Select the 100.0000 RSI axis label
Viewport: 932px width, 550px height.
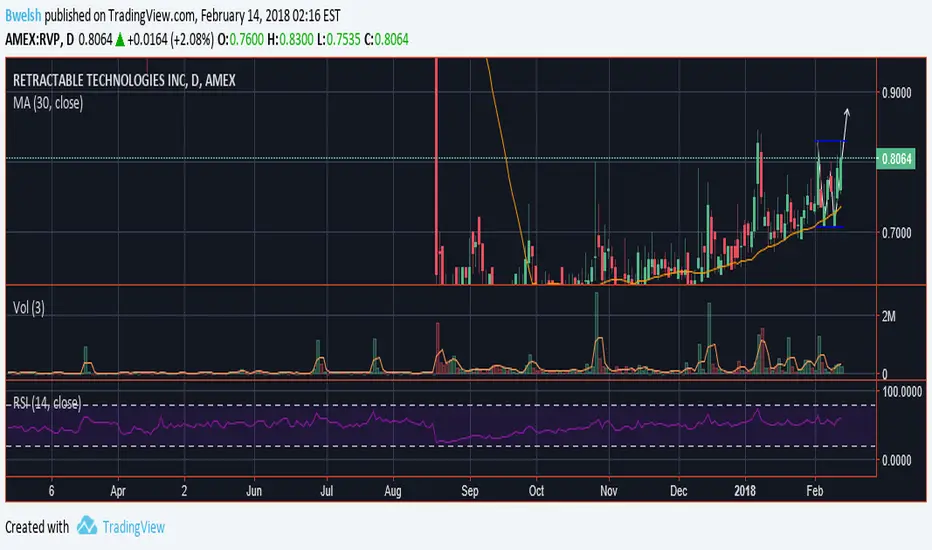click(902, 392)
